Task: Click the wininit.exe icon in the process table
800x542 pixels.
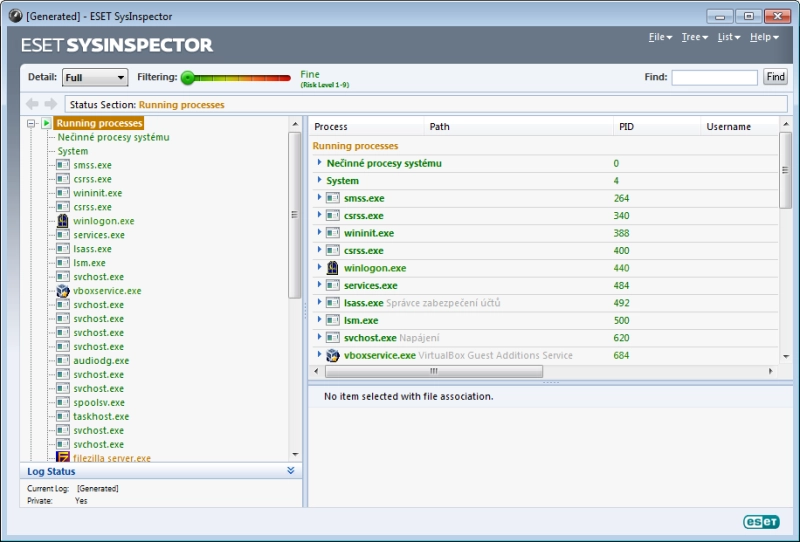Action: (x=333, y=233)
